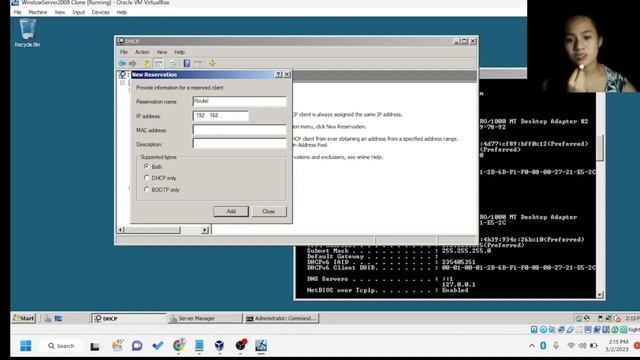Click the Up one level folder icon
This screenshot has width=640, height=360.
pos(147,63)
